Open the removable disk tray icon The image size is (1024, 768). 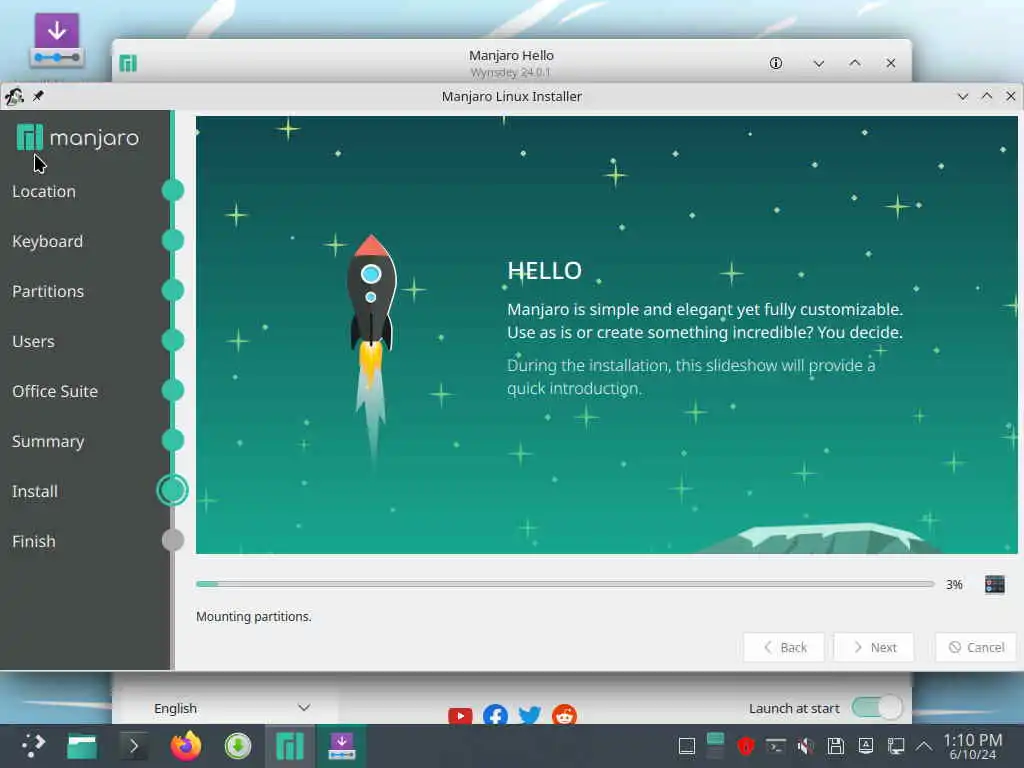pos(835,746)
